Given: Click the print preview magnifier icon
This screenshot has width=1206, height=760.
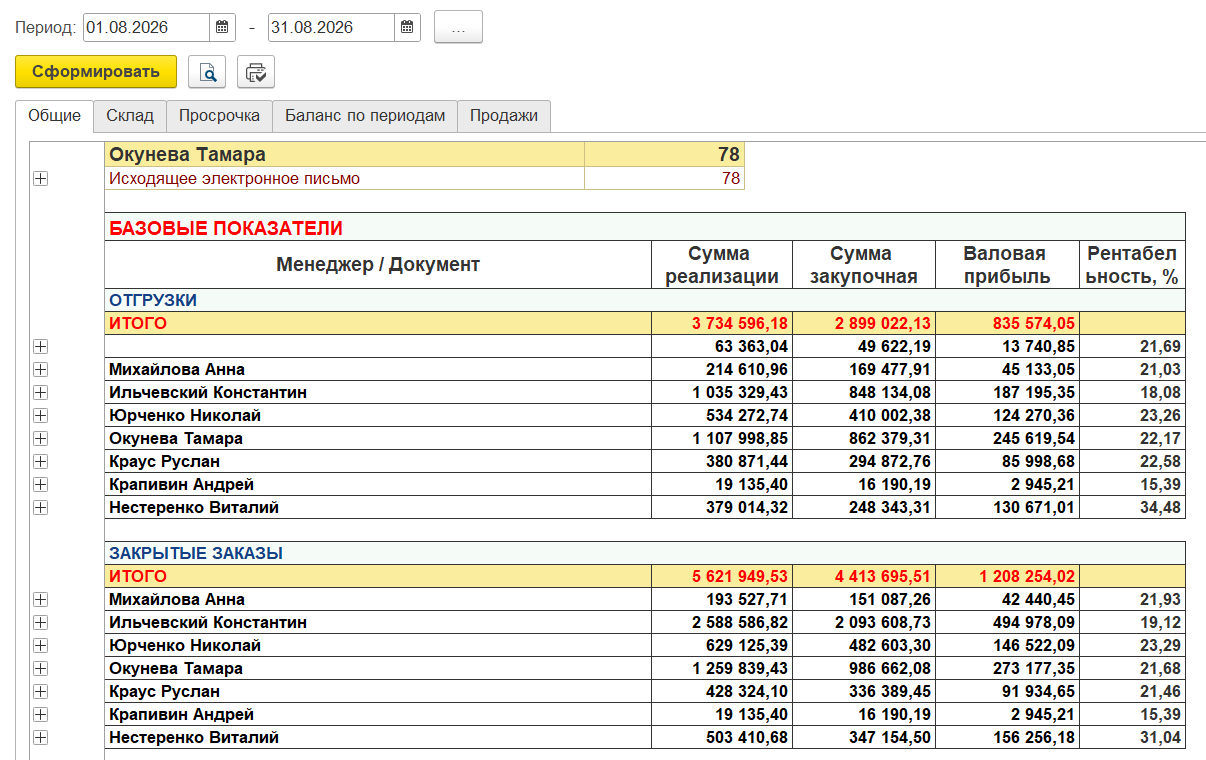Looking at the screenshot, I should [207, 72].
